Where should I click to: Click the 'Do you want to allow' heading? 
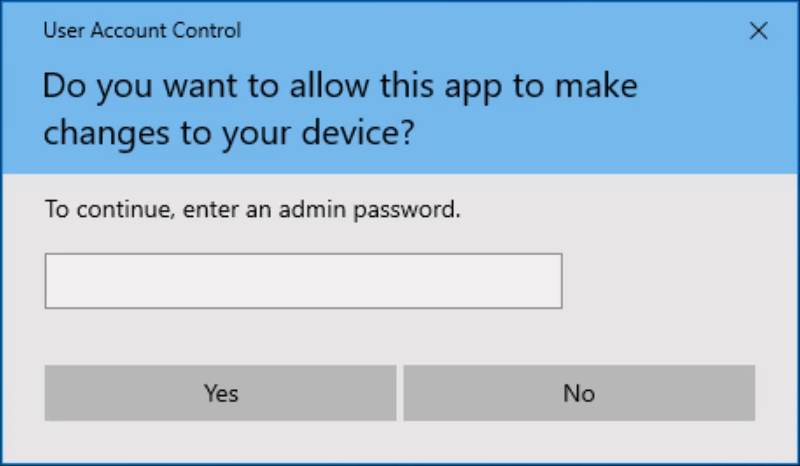[x=340, y=86]
